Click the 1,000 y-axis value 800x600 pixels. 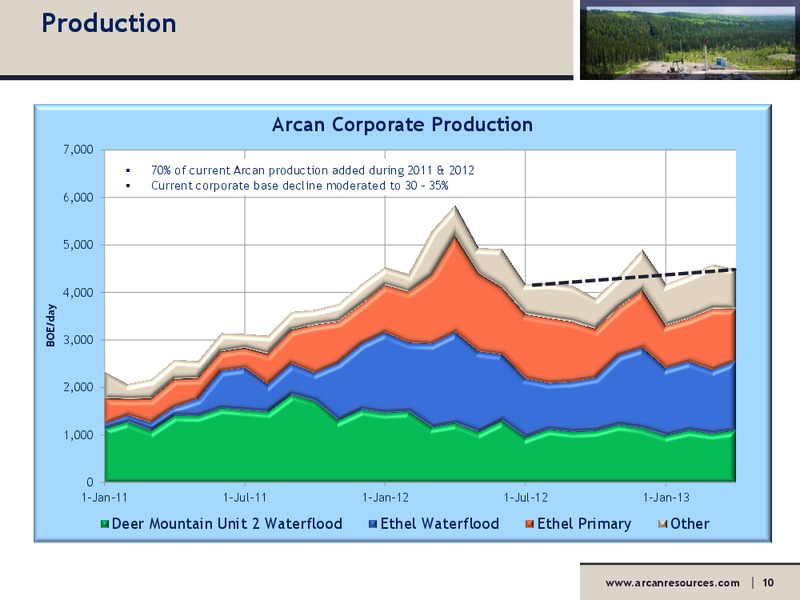coord(79,435)
